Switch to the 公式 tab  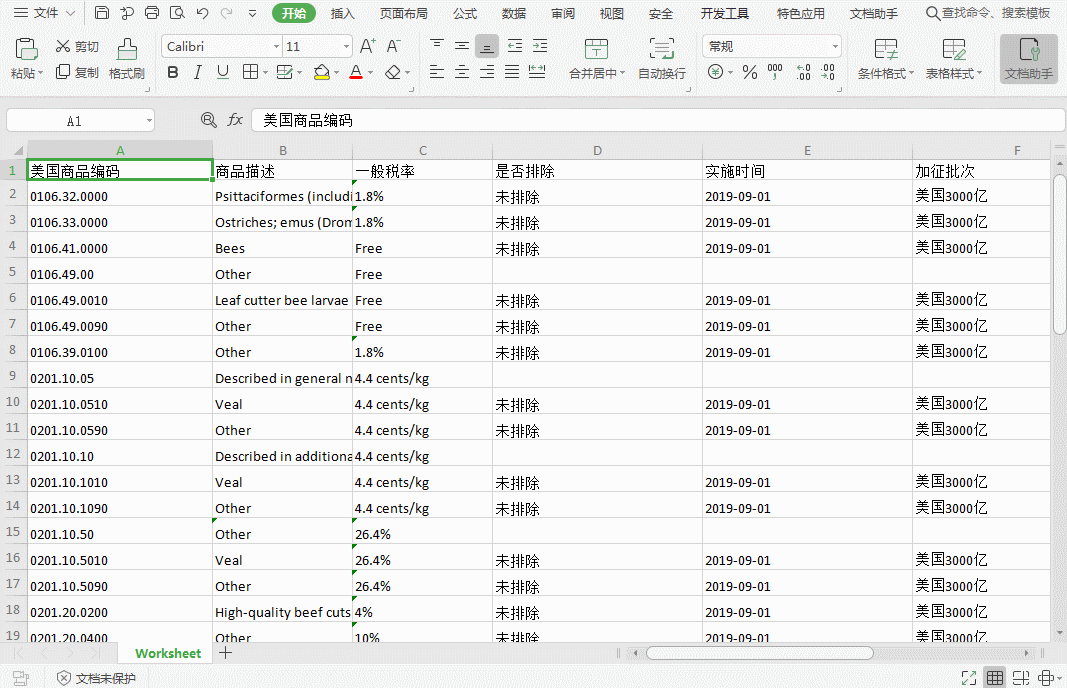tap(465, 14)
